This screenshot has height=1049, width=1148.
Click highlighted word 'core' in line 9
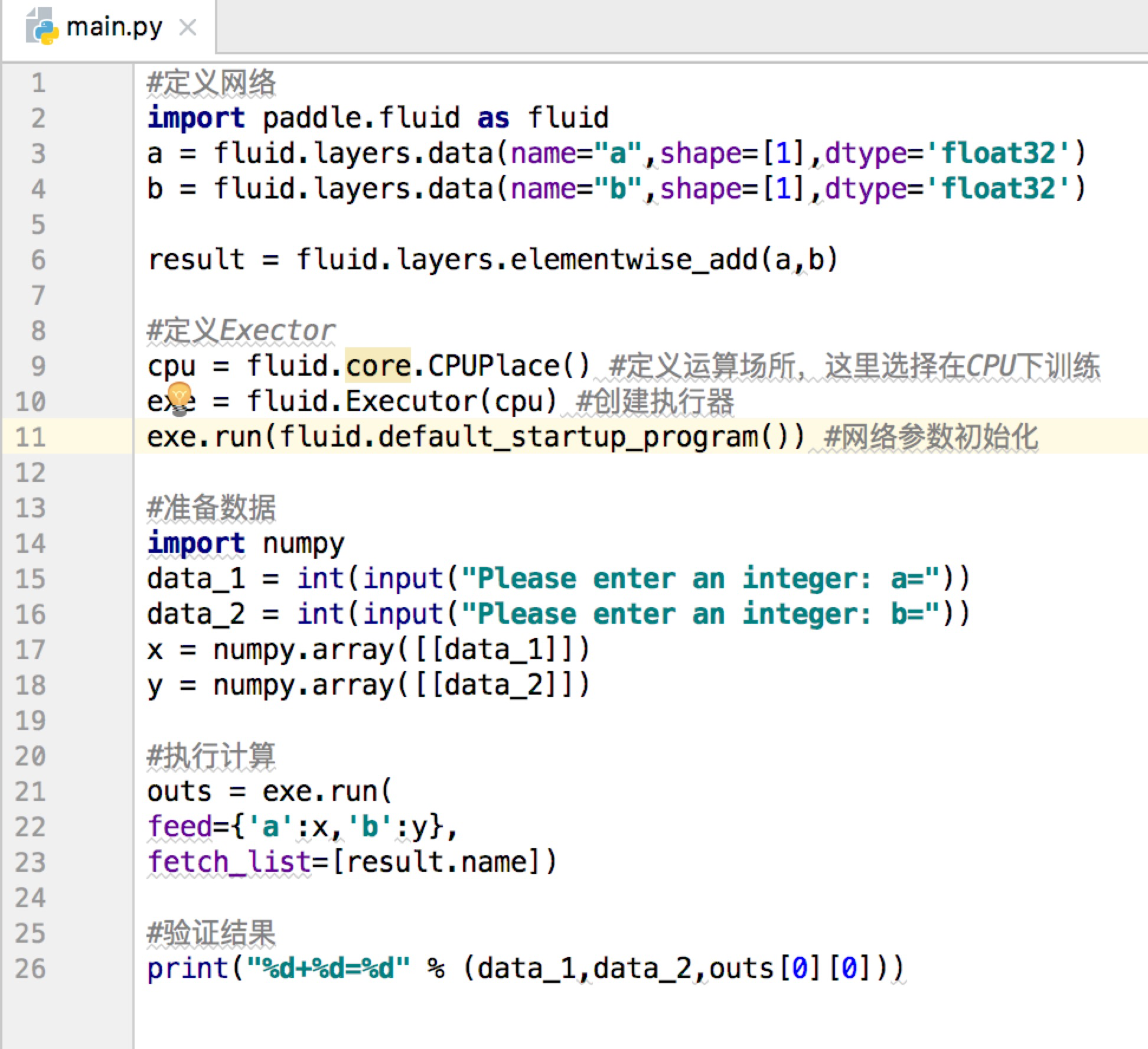coord(378,366)
